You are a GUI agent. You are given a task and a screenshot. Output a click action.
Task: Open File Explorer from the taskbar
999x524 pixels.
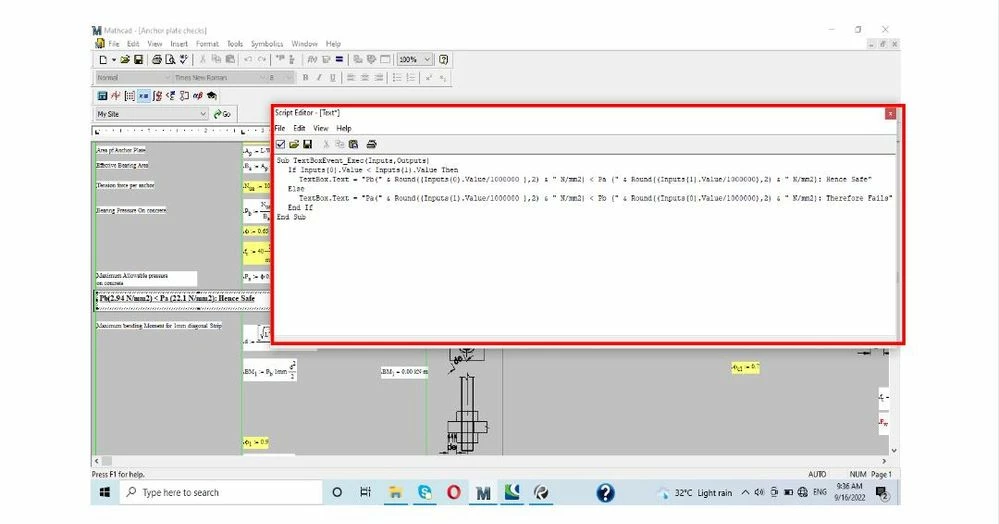[395, 492]
